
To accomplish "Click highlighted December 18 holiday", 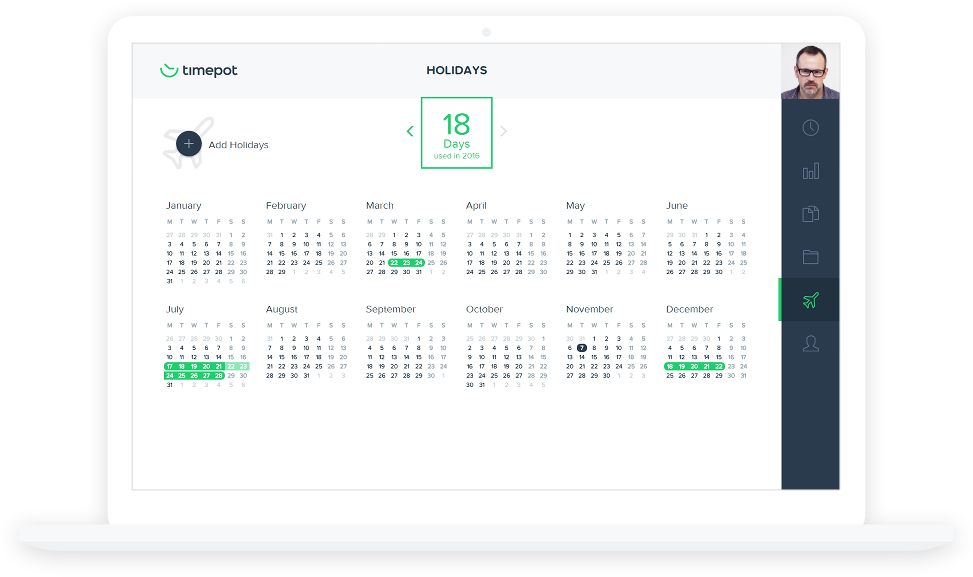I will coord(670,367).
